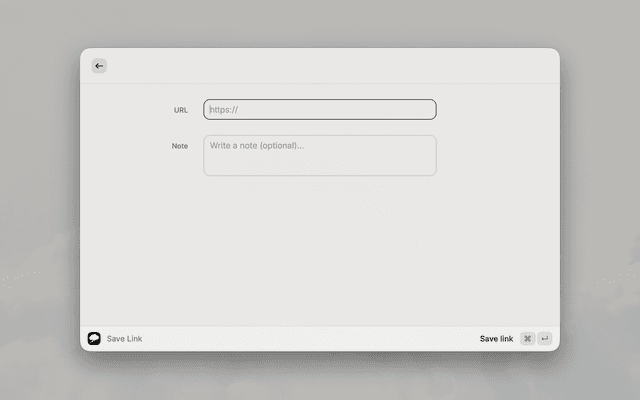Select the Save Link command title
This screenshot has width=640, height=400.
point(124,339)
